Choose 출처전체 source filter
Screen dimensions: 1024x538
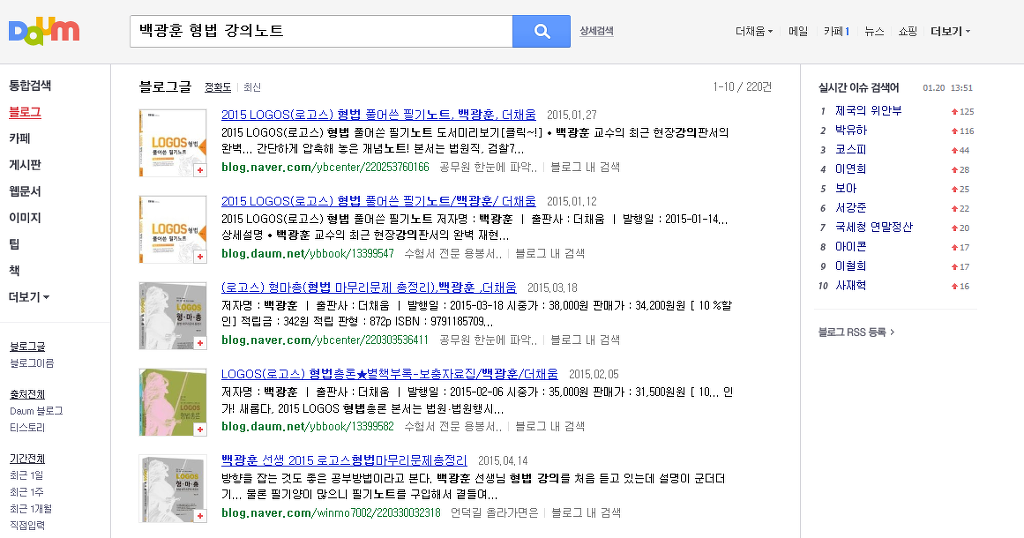[x=27, y=394]
